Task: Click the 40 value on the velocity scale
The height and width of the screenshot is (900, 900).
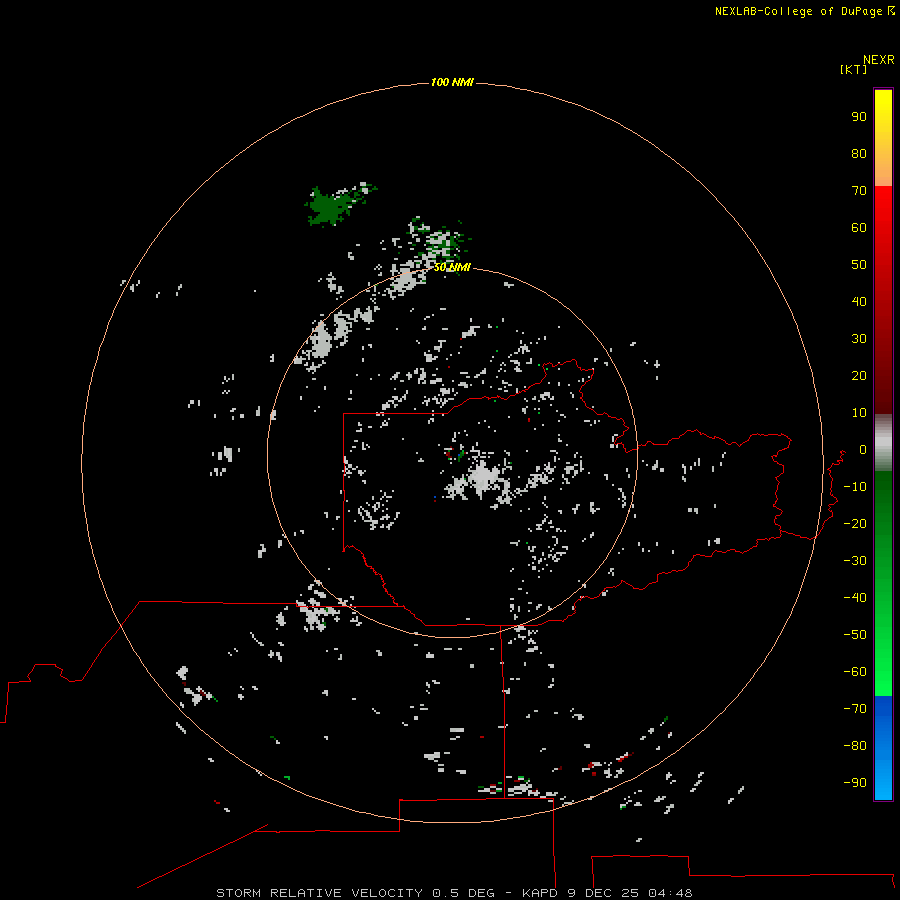Action: point(859,301)
